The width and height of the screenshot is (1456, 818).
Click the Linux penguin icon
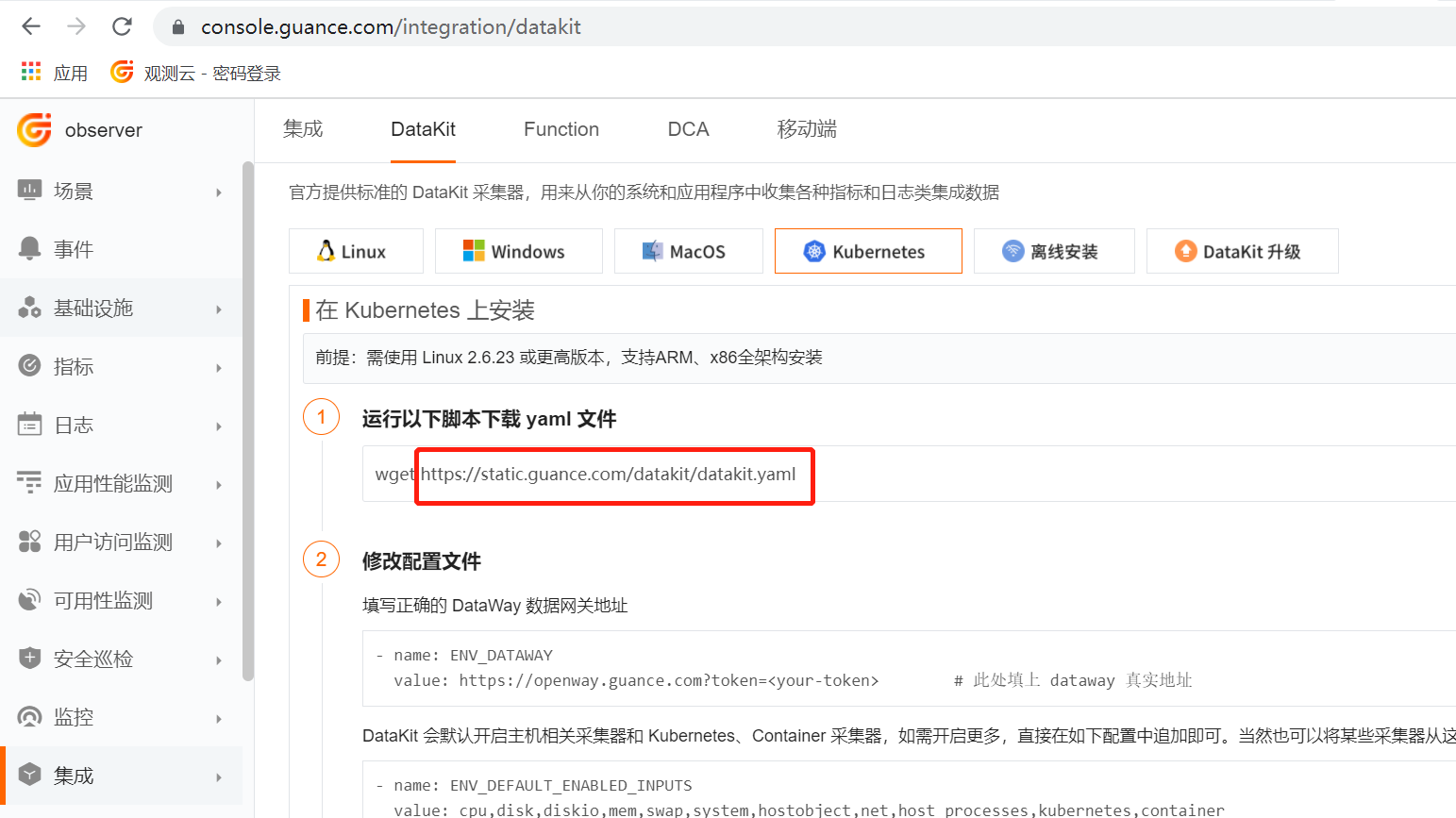[326, 251]
